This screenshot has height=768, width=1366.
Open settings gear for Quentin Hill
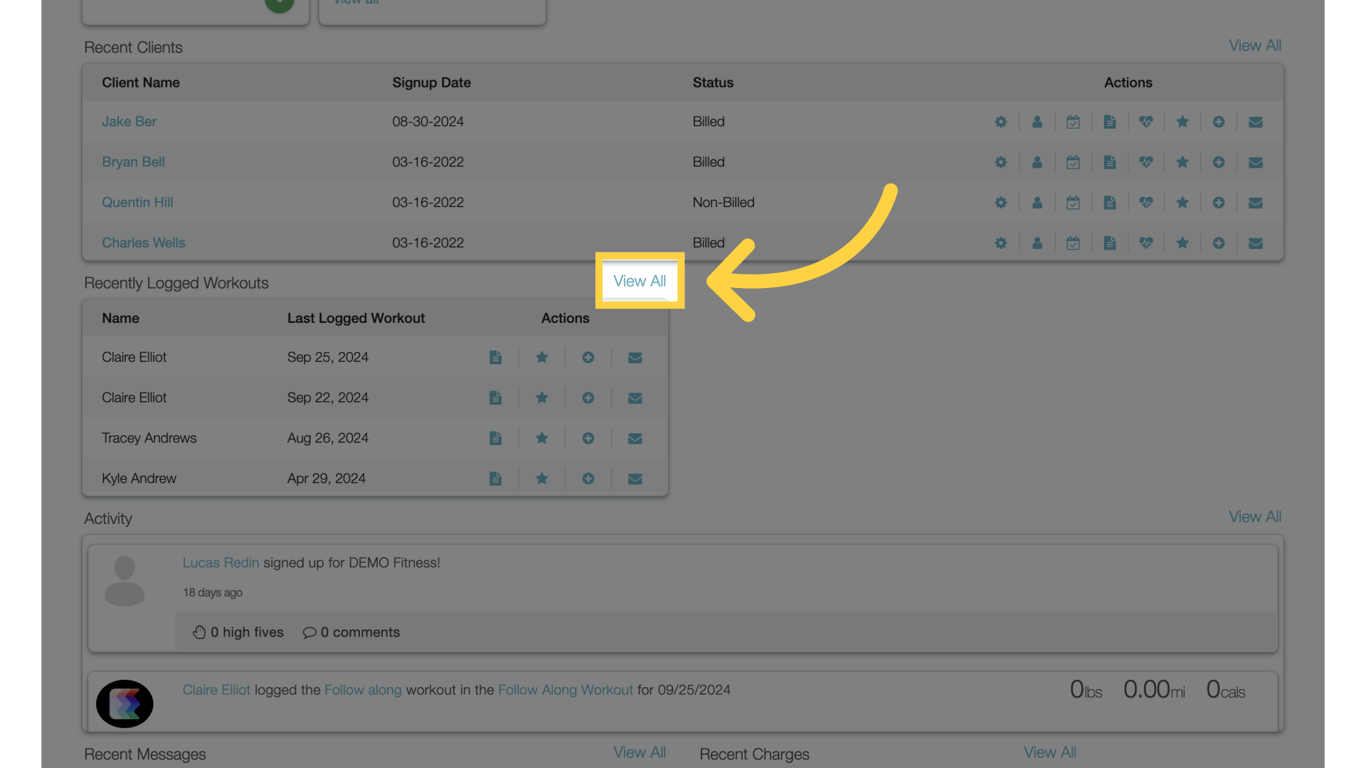tap(1001, 203)
